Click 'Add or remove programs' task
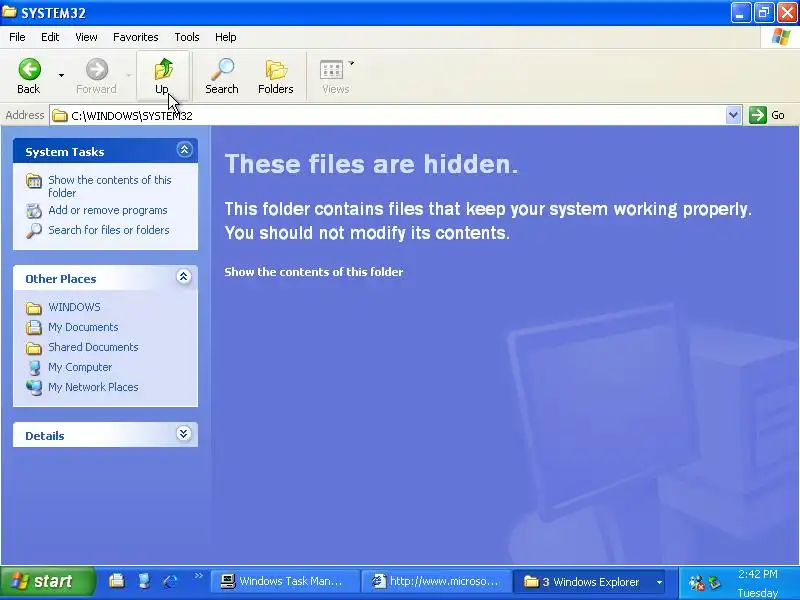This screenshot has height=600, width=800. coord(108,210)
